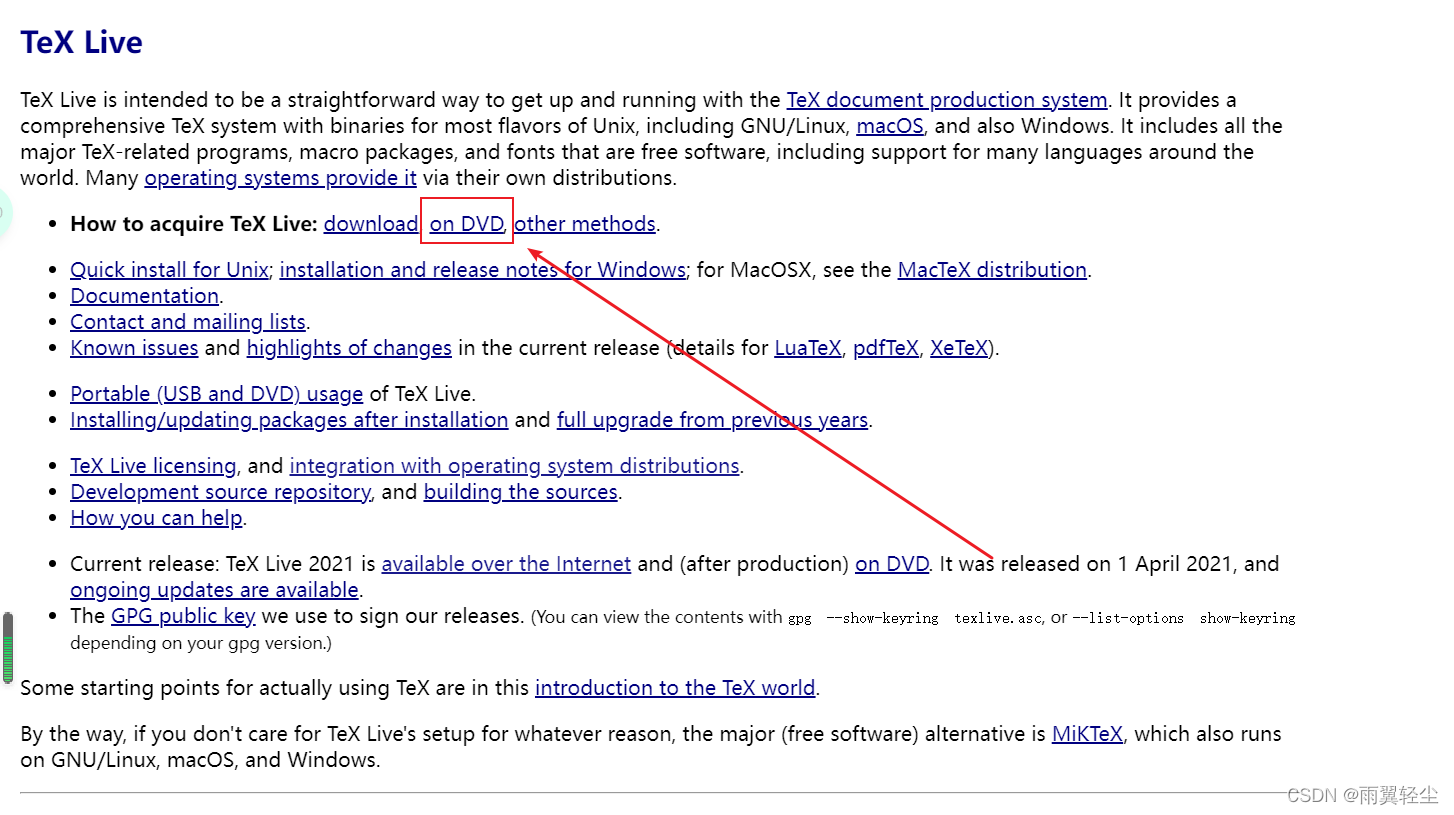Open Installing/updating packages after installation link

(x=289, y=420)
